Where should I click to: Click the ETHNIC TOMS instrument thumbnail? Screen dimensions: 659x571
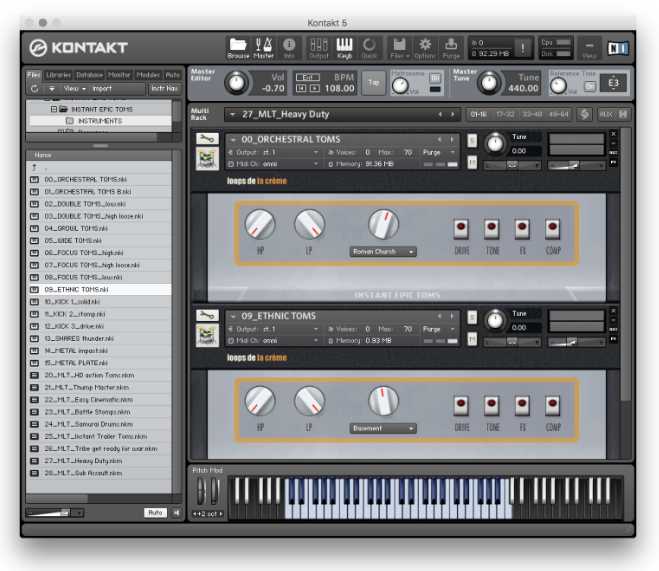(207, 335)
